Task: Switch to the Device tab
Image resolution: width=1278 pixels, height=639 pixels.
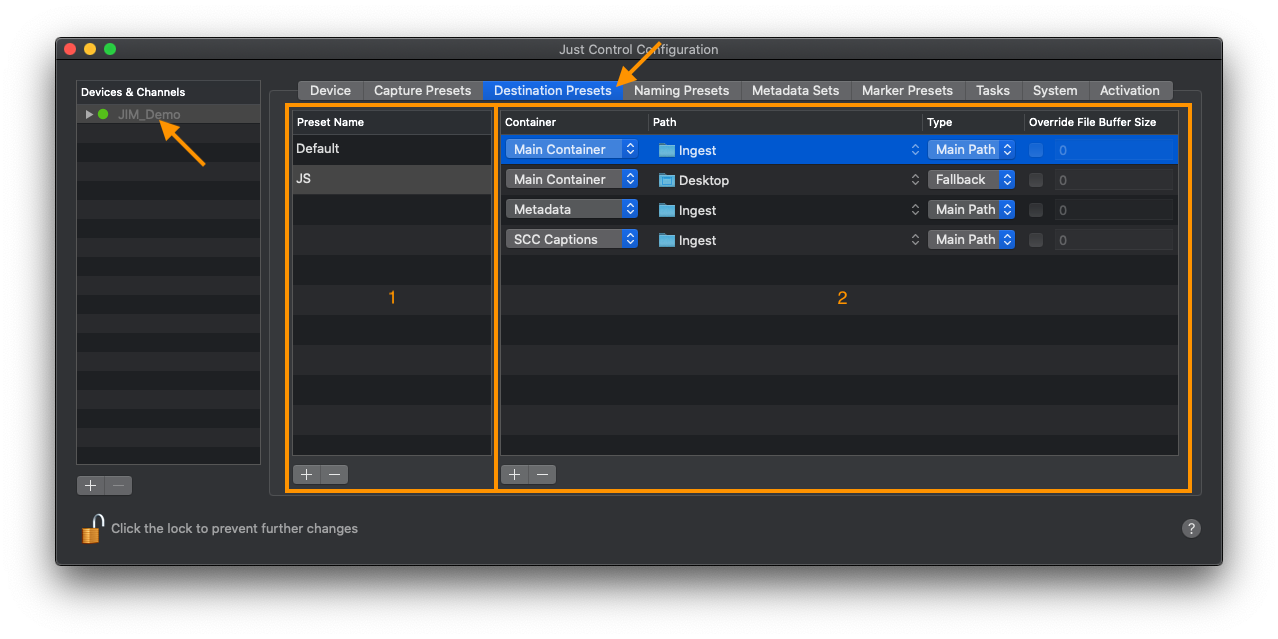Action: pyautogui.click(x=330, y=90)
